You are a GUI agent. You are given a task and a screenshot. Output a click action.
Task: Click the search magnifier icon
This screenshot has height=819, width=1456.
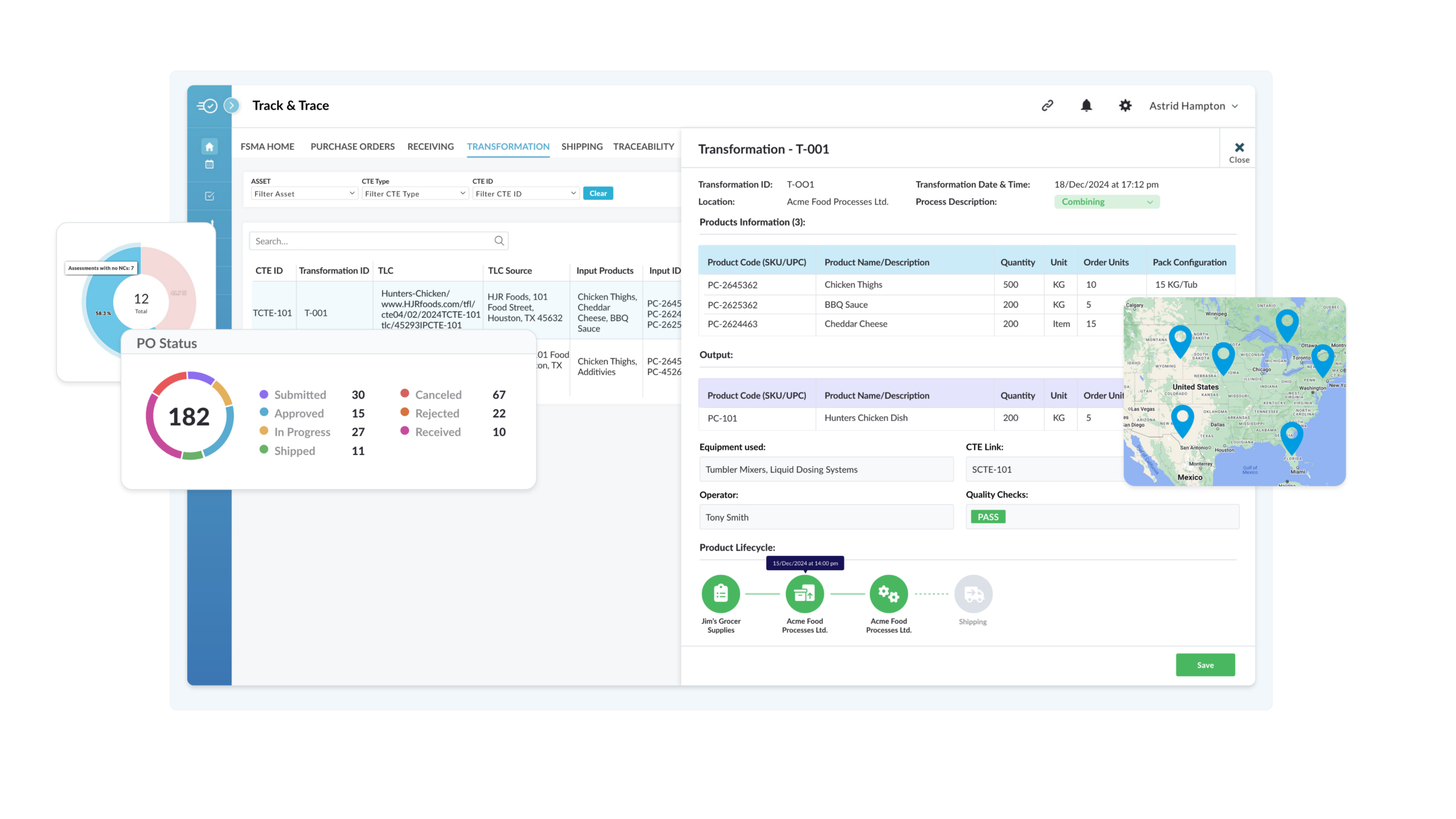point(499,241)
